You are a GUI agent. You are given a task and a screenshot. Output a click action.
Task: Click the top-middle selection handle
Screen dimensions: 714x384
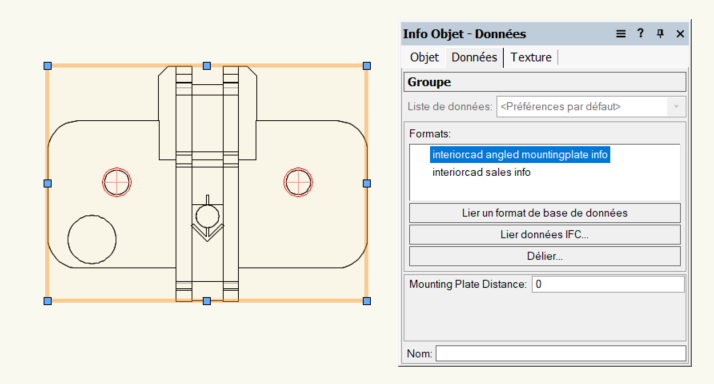click(x=207, y=66)
